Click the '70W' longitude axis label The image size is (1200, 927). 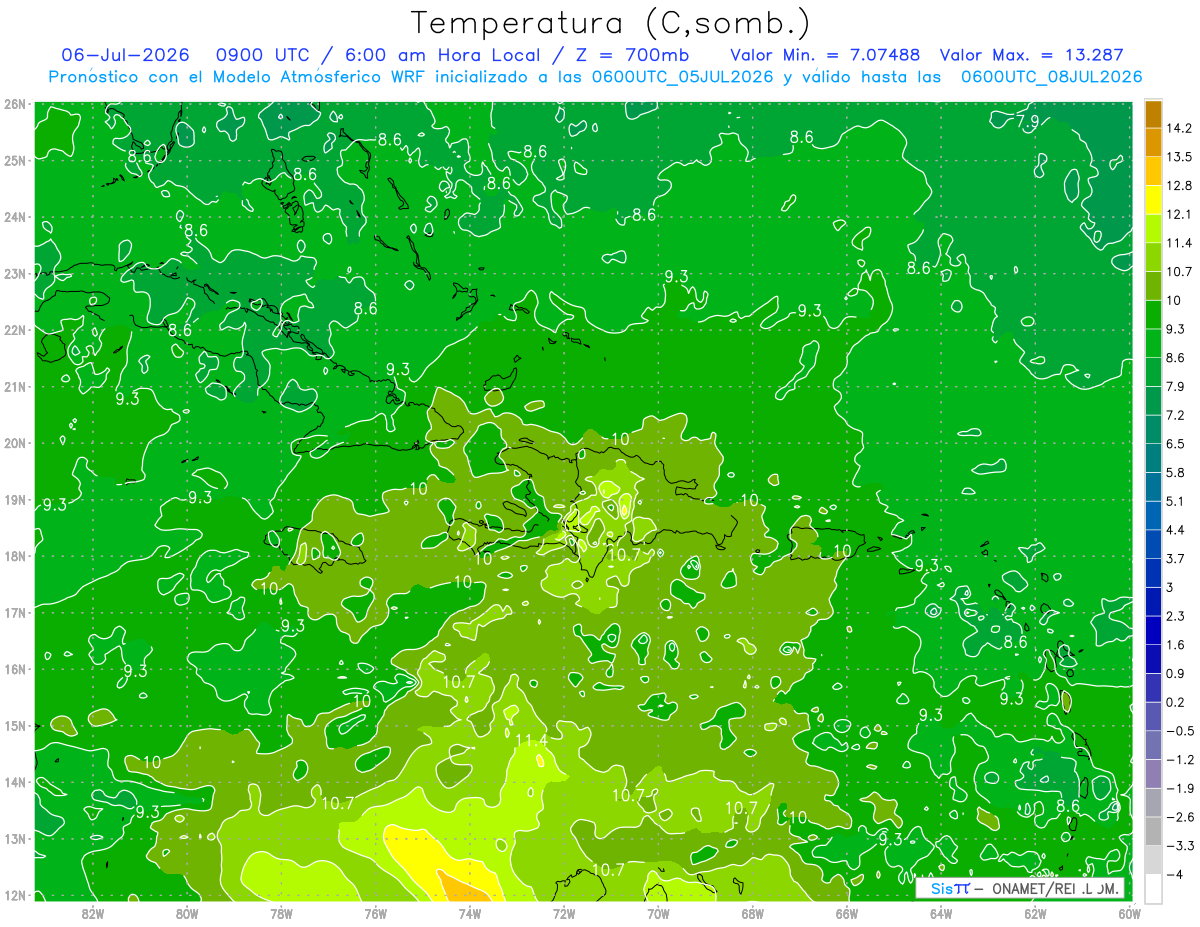pyautogui.click(x=658, y=912)
